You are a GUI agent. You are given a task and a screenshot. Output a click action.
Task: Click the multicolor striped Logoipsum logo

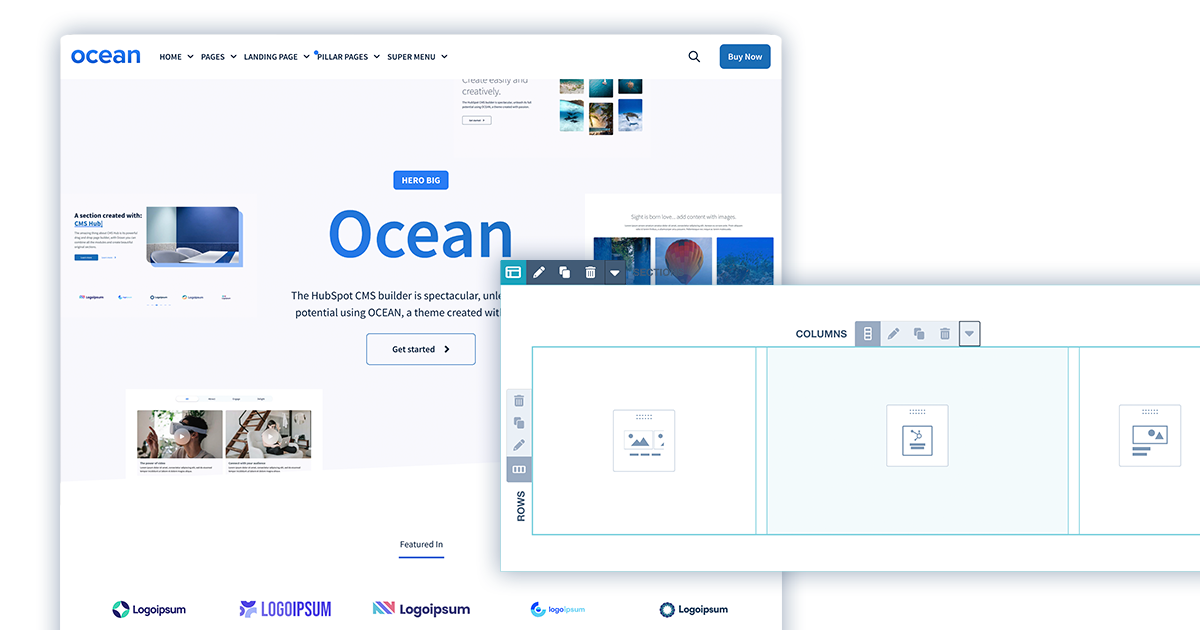421,609
